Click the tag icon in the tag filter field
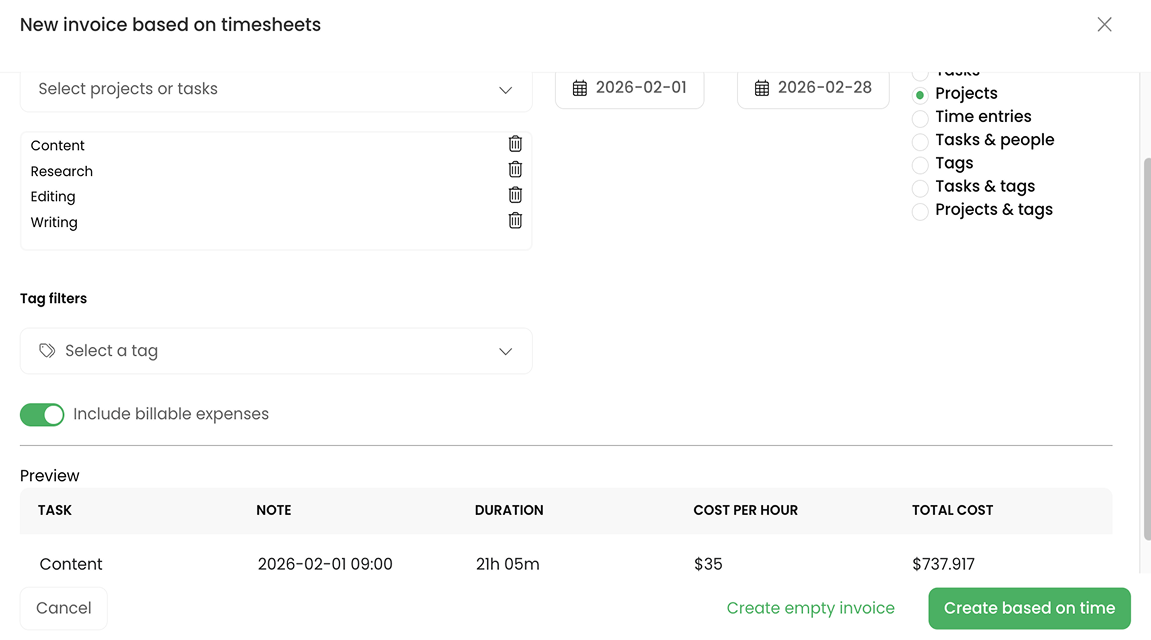Image resolution: width=1151 pixels, height=640 pixels. [47, 350]
